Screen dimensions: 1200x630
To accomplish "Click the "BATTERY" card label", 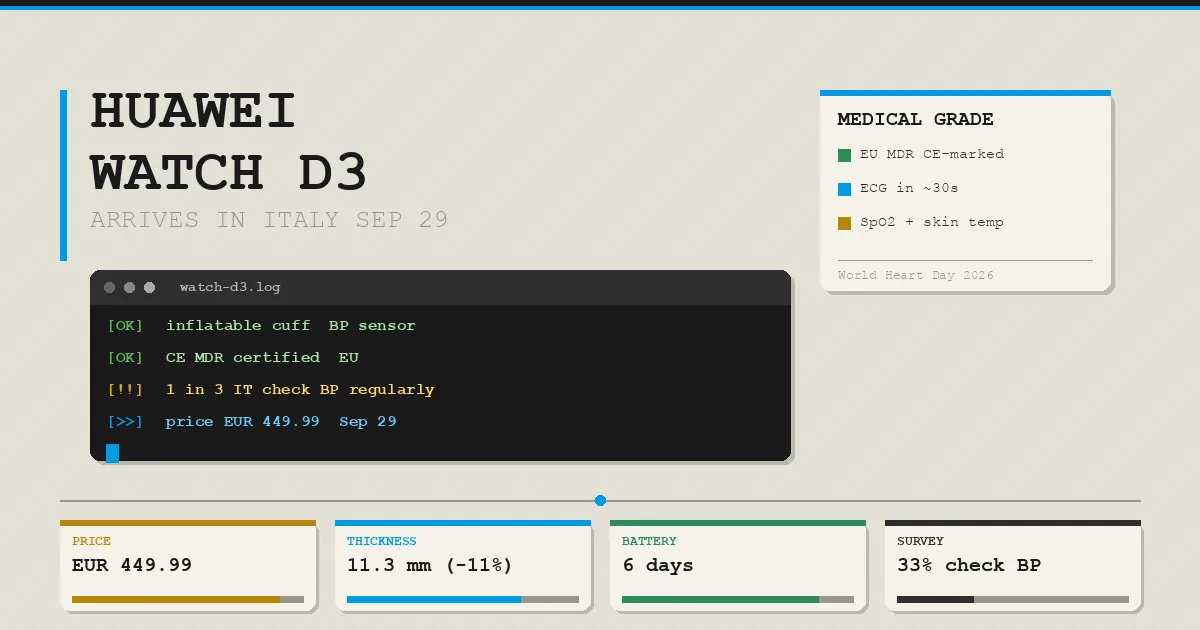I will click(x=650, y=542).
